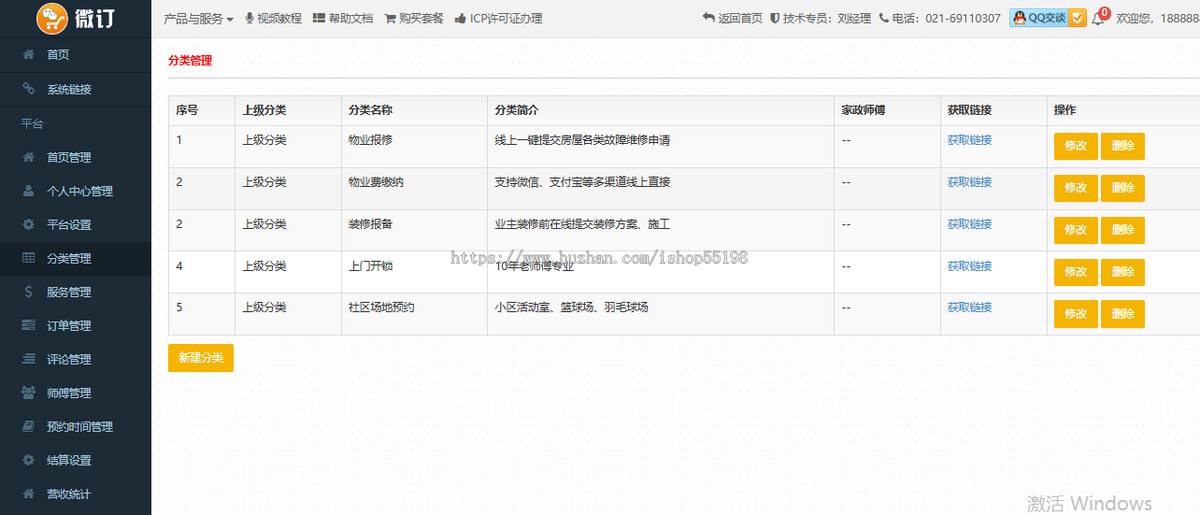Image resolution: width=1200 pixels, height=515 pixels.
Task: Click the 新建分类 button
Action: pyautogui.click(x=201, y=358)
